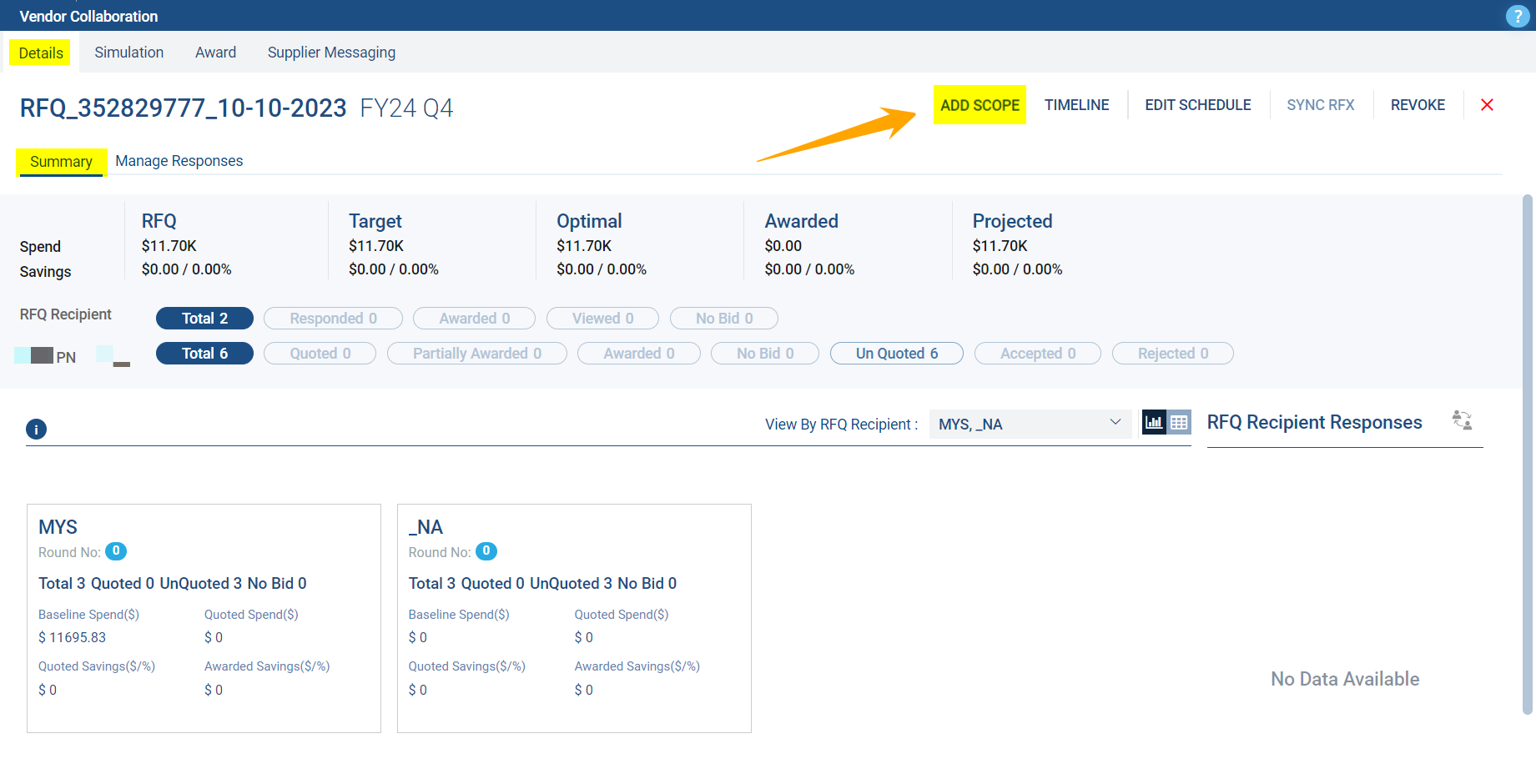The image size is (1536, 784).
Task: Switch to chart view icon
Action: coord(1154,423)
